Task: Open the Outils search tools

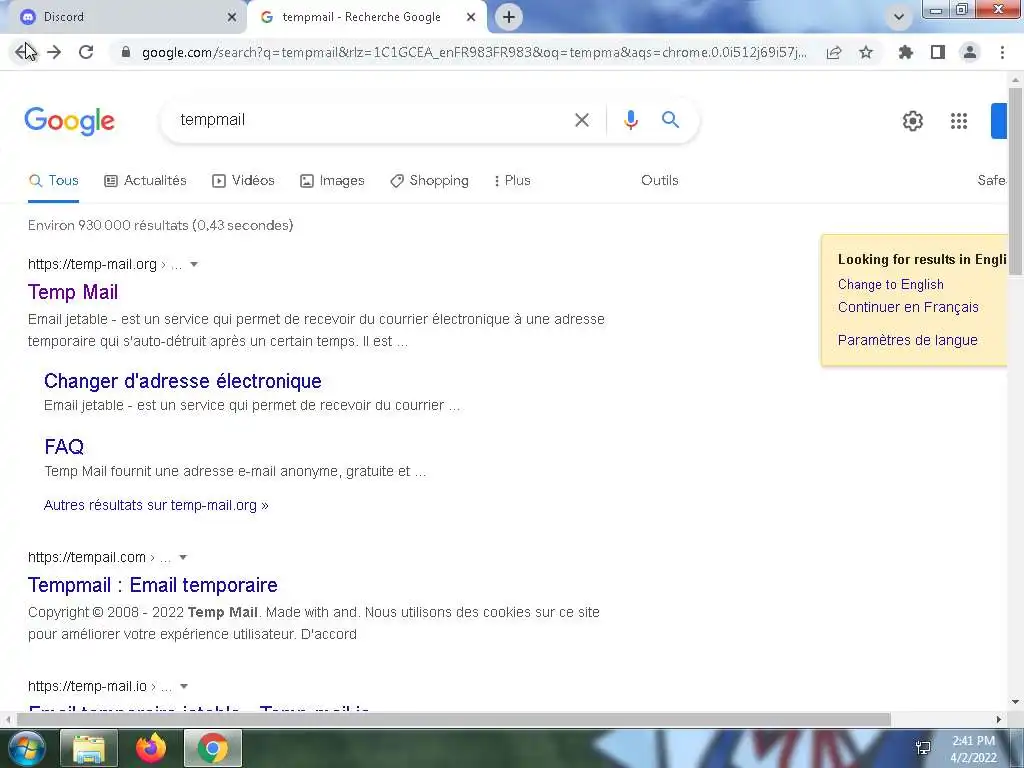Action: tap(660, 181)
